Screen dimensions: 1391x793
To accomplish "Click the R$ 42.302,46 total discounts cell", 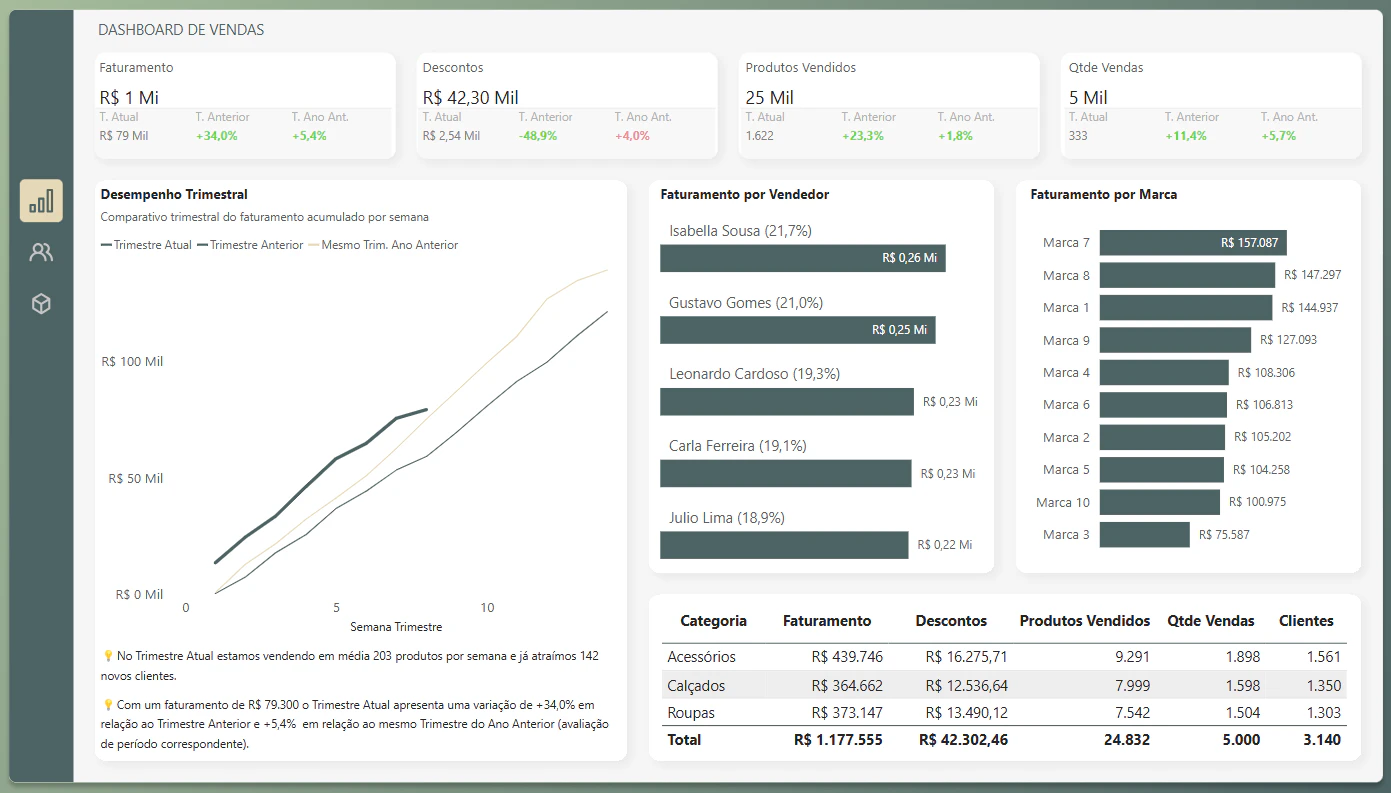I will pyautogui.click(x=964, y=740).
